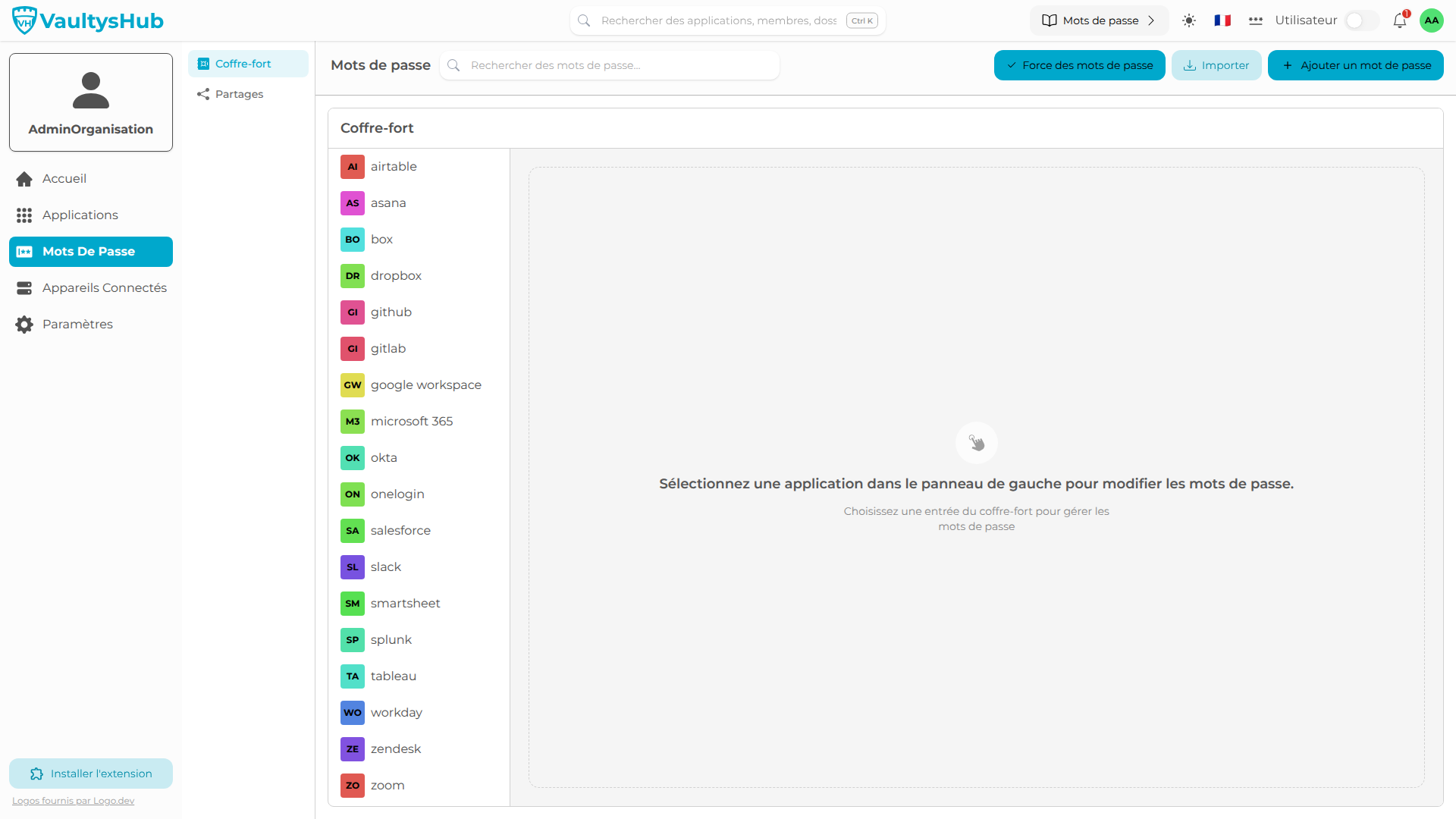Screen dimensions: 1456x819
Task: Click the ON onelogin icon
Action: pyautogui.click(x=353, y=494)
